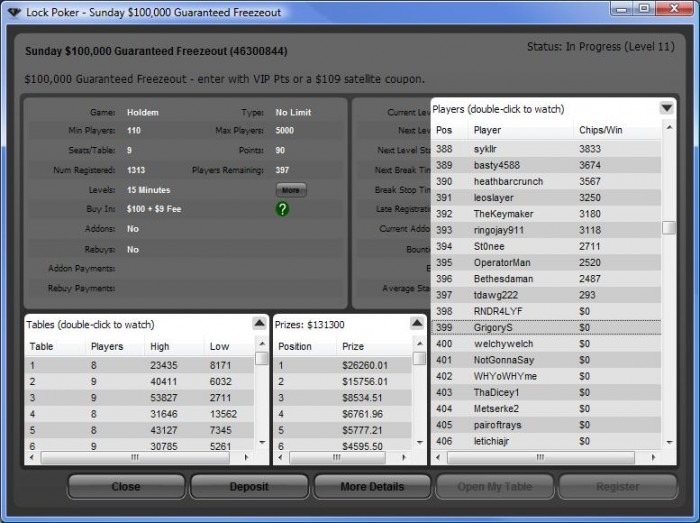Click the More Details button
Image resolution: width=700 pixels, height=523 pixels.
tap(372, 486)
